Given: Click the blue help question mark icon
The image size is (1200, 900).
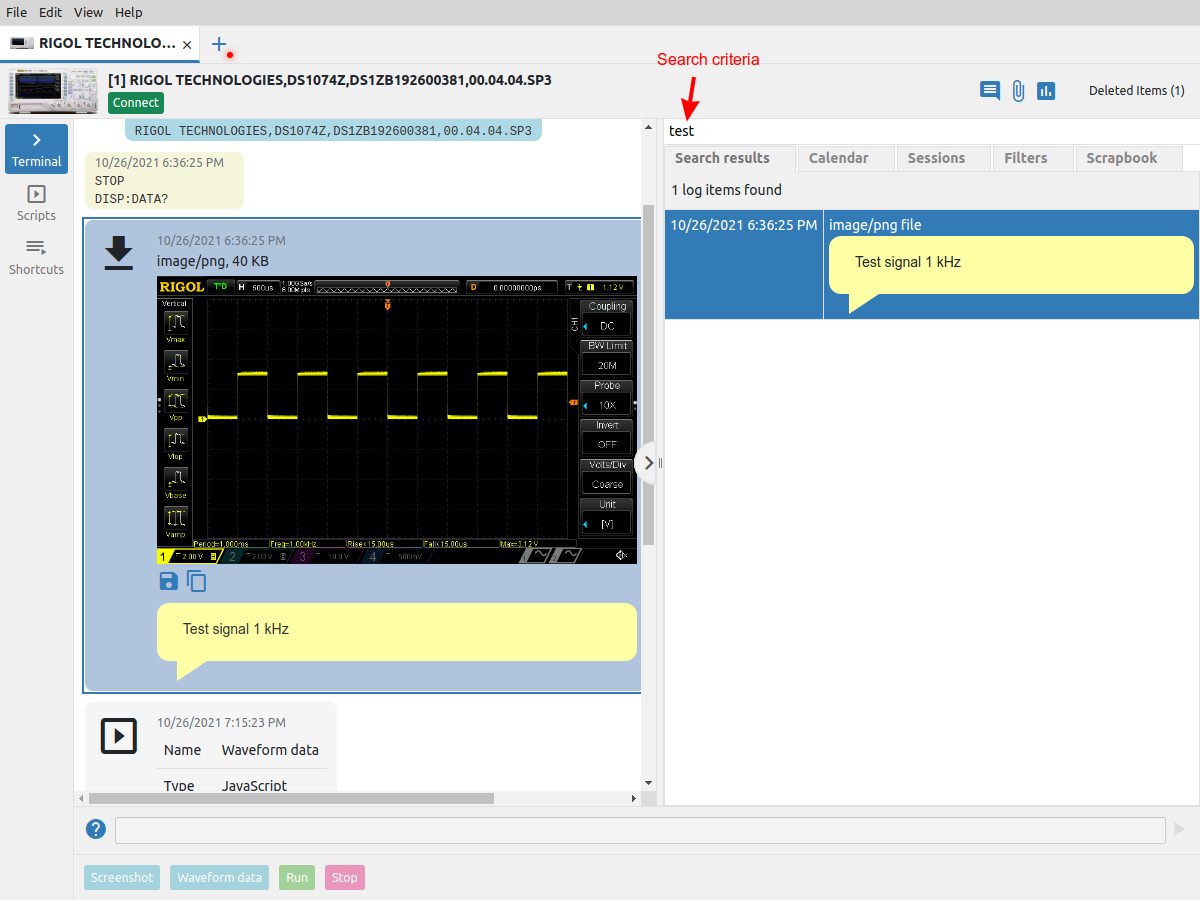Looking at the screenshot, I should pyautogui.click(x=96, y=829).
